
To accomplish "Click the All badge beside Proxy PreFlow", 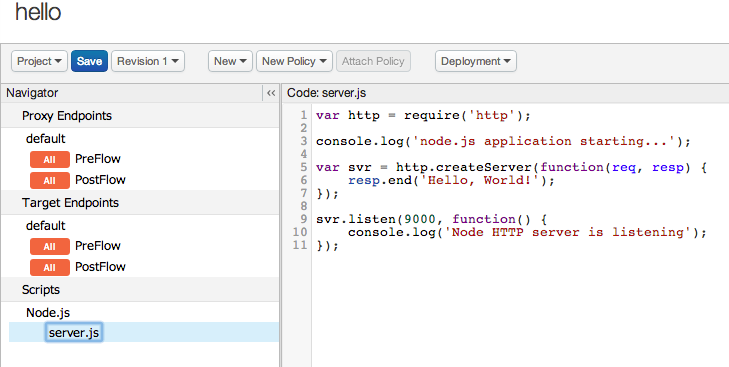I will click(50, 160).
